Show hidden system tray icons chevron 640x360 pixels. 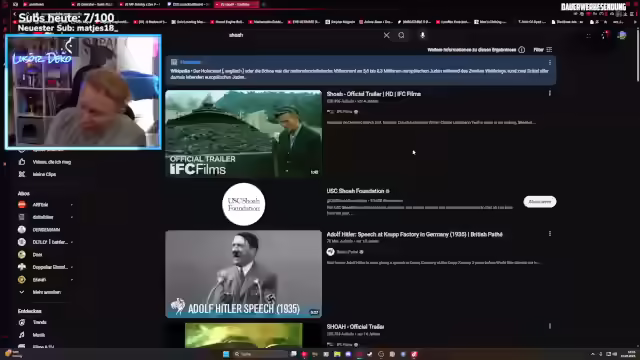(x=593, y=354)
